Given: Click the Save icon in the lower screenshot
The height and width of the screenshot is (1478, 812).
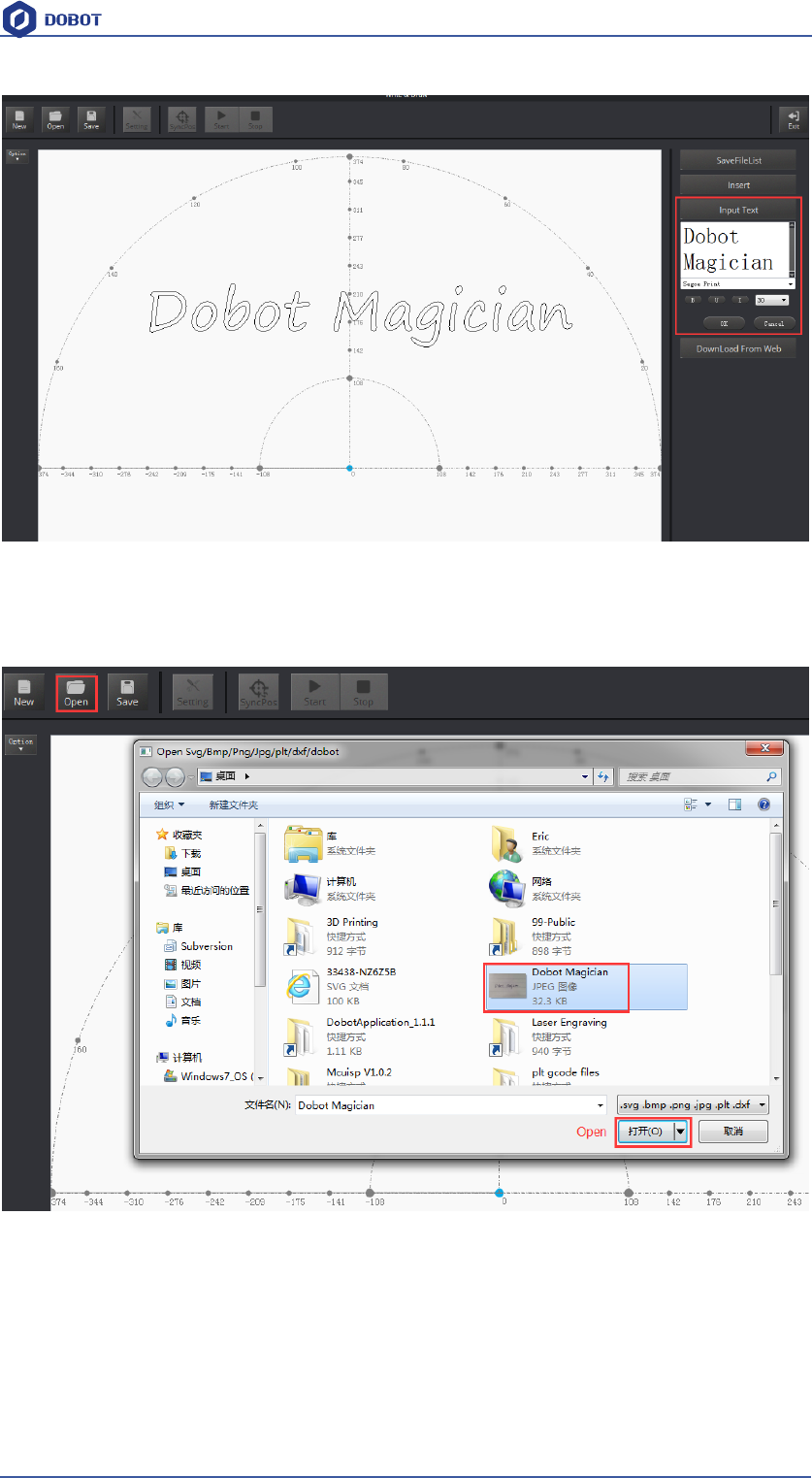Looking at the screenshot, I should point(127,691).
